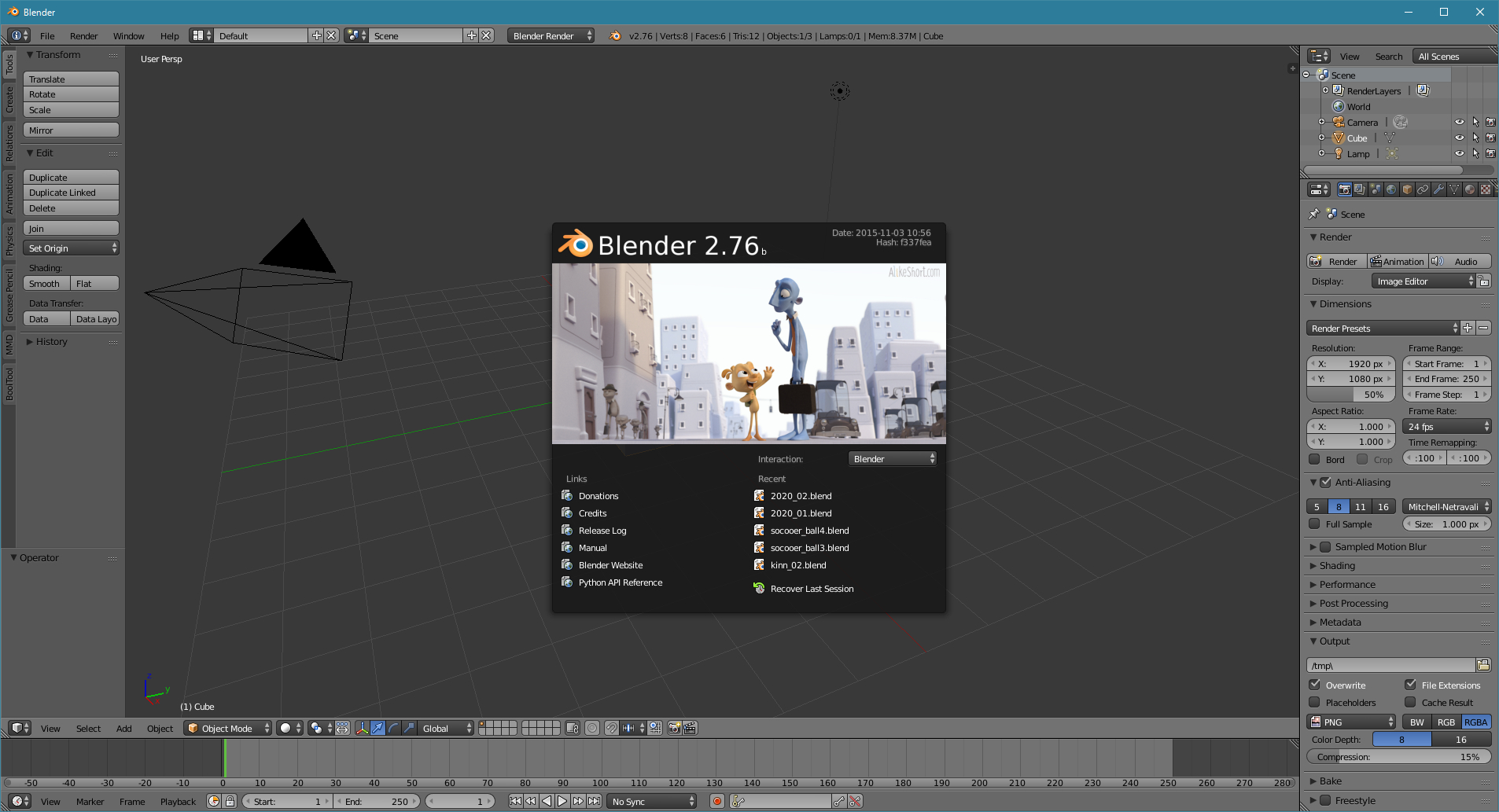Open the Modifiers wrench tab icon
Viewport: 1499px width, 812px height.
(1438, 189)
